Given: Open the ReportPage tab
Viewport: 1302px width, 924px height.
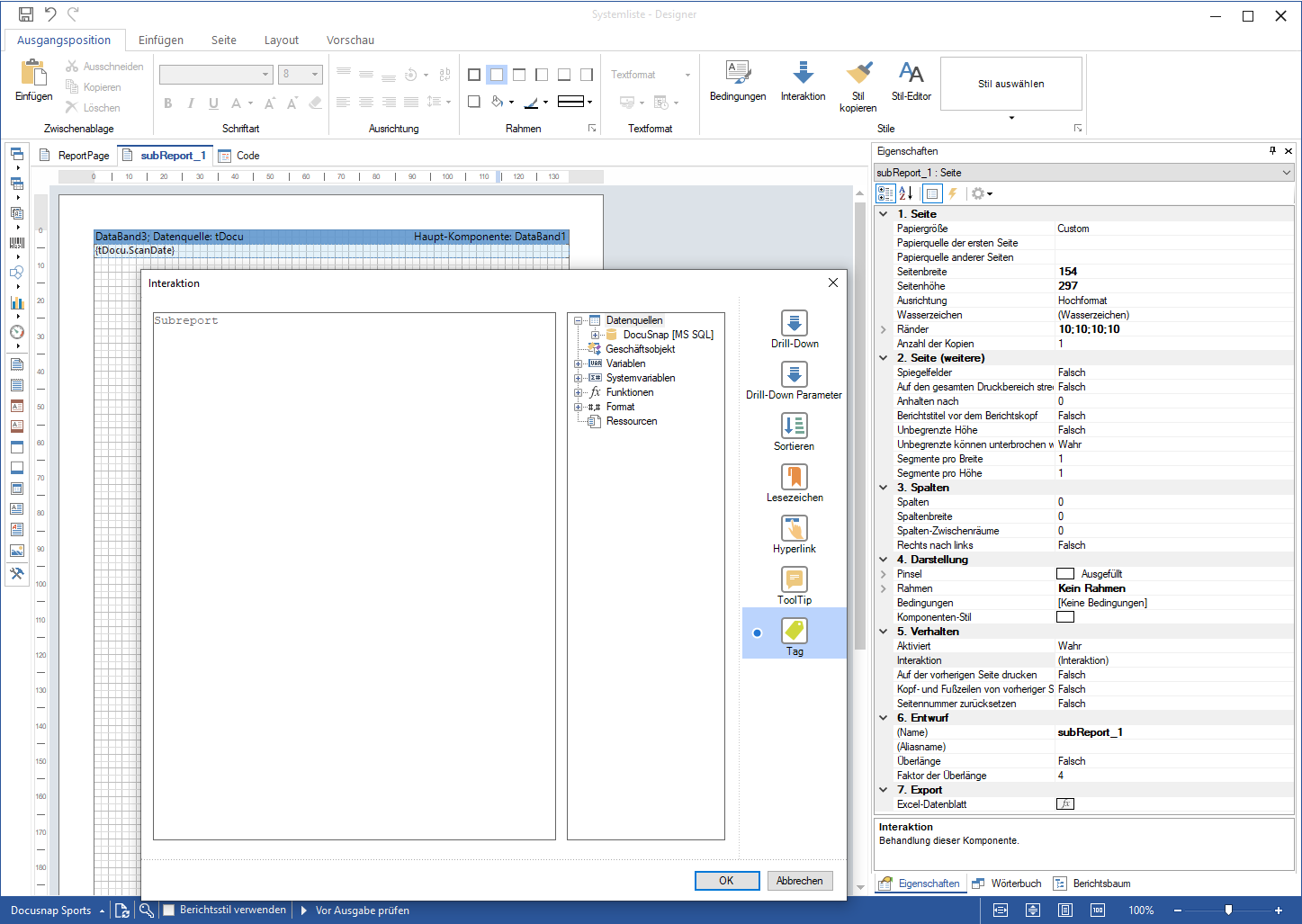Looking at the screenshot, I should (x=76, y=156).
